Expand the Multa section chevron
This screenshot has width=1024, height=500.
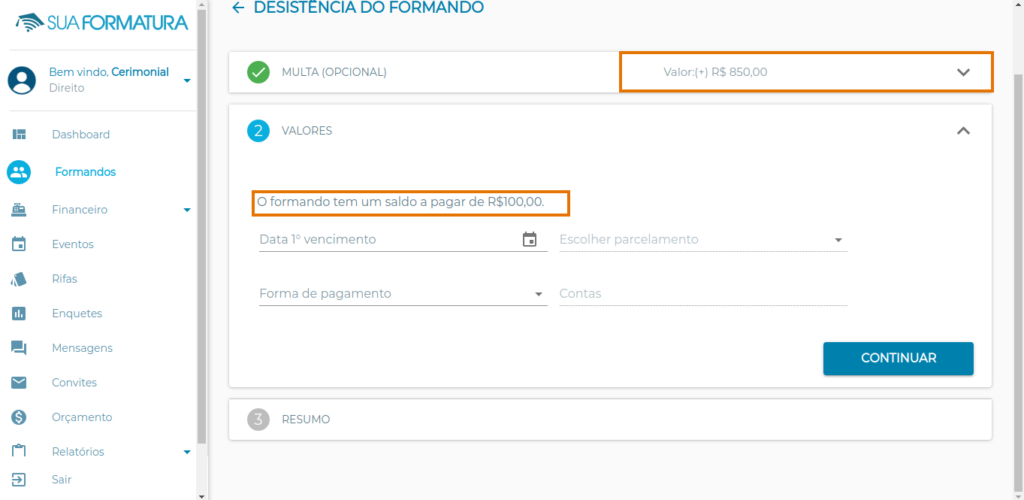(963, 72)
